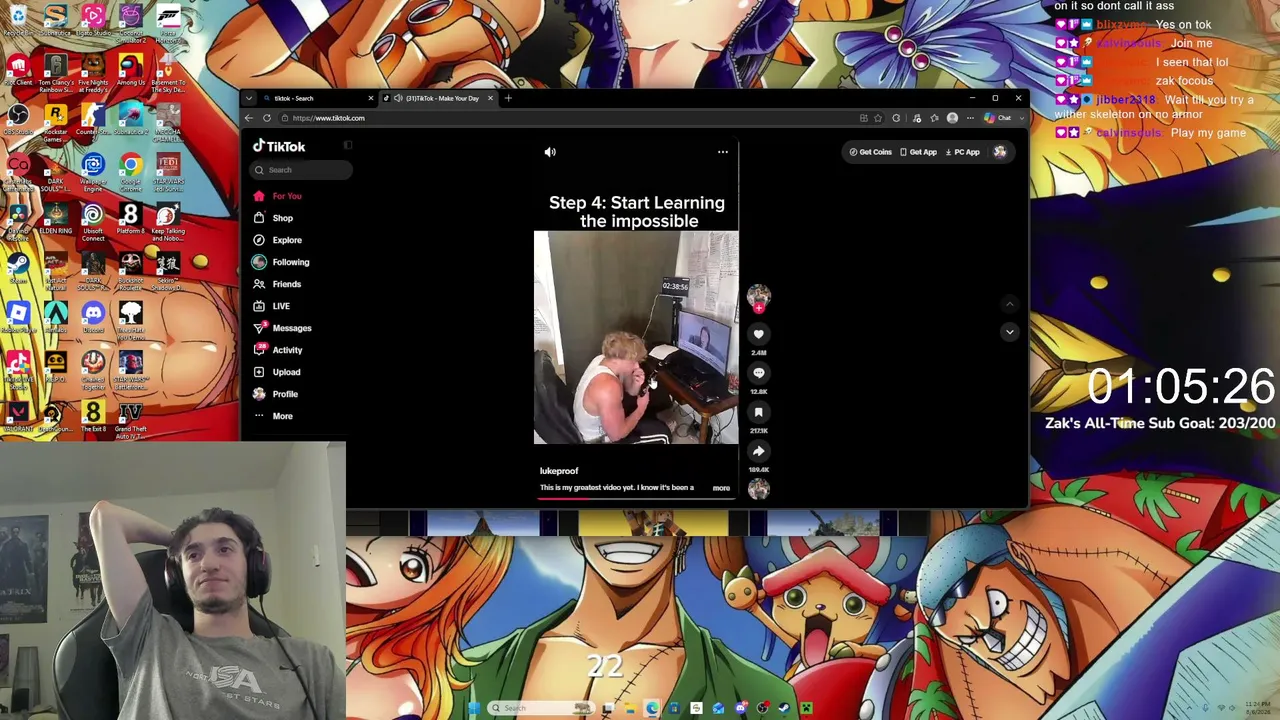
Task: Open the Discord desktop shortcut
Action: [93, 317]
